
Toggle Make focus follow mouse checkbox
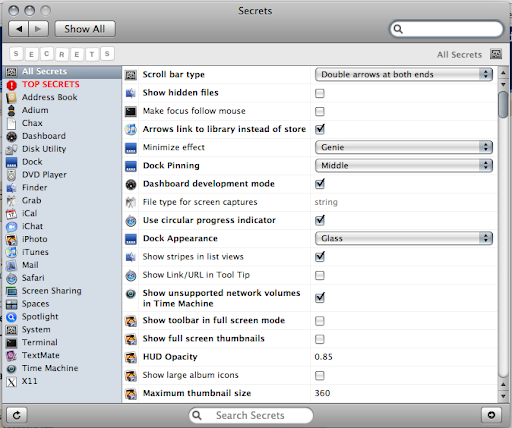320,111
